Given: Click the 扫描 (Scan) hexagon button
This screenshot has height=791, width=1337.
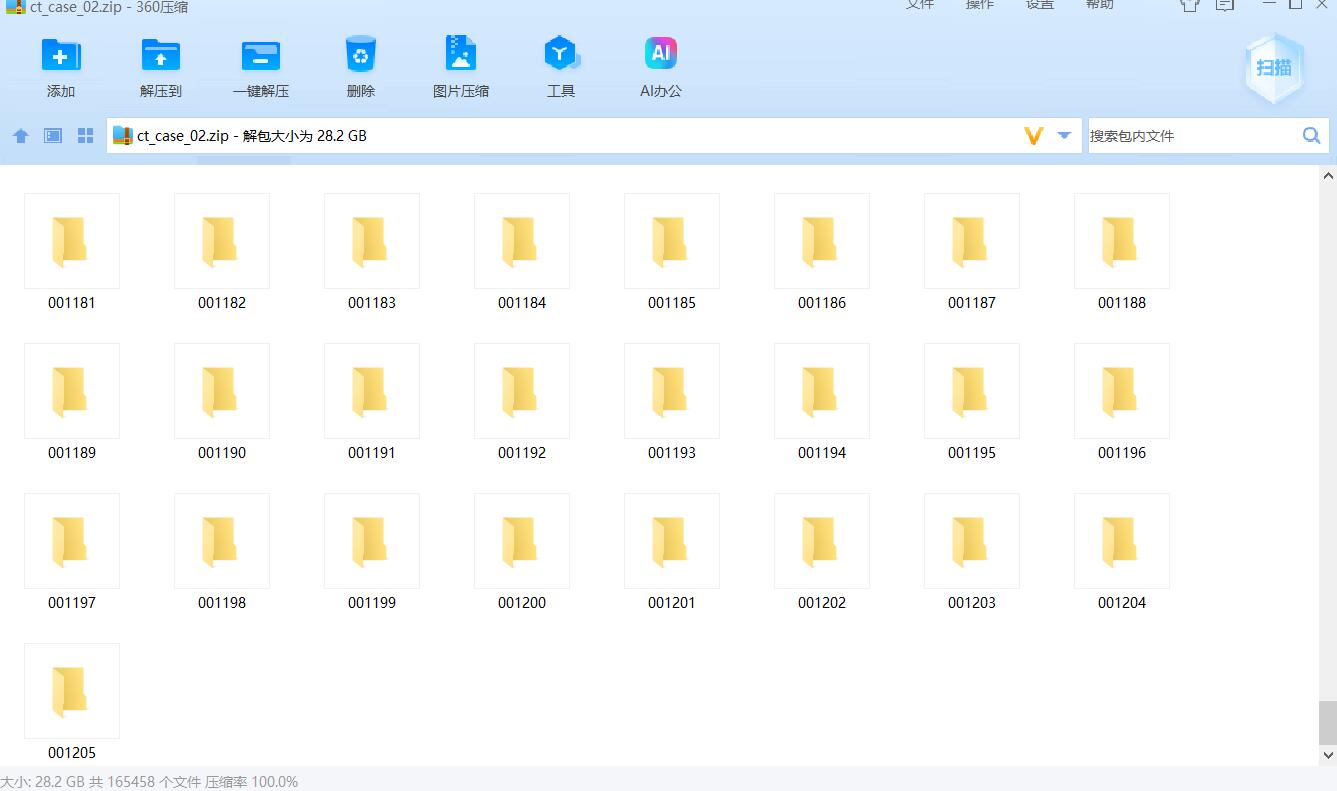Looking at the screenshot, I should coord(1274,68).
